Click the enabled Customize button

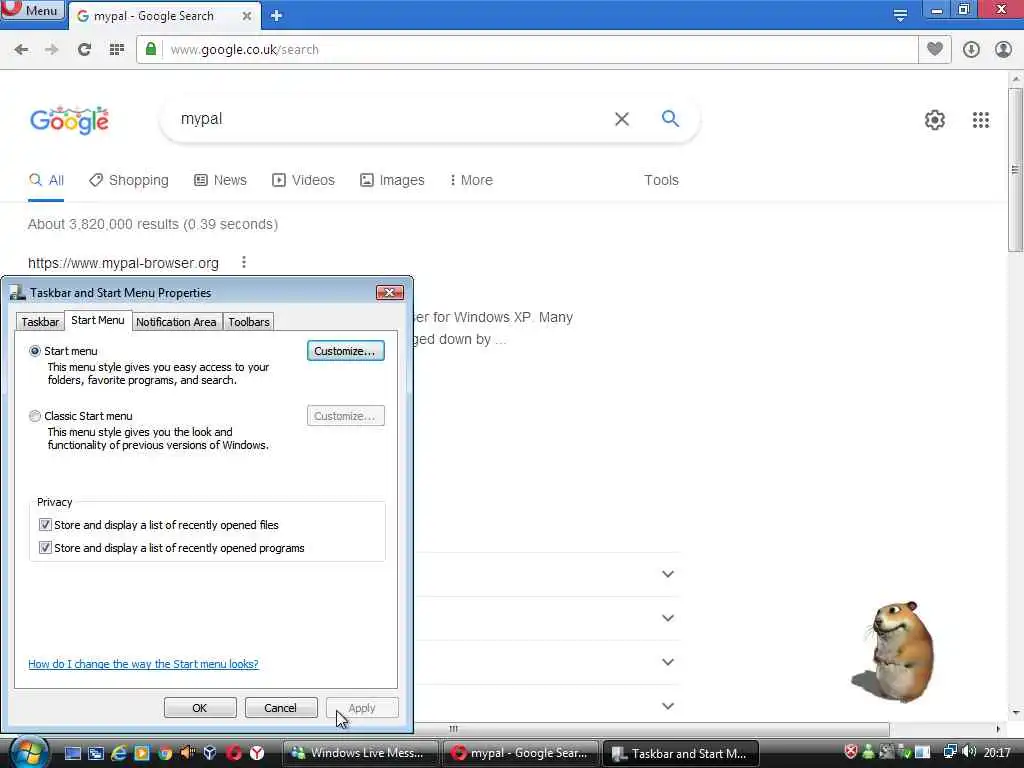(x=345, y=351)
